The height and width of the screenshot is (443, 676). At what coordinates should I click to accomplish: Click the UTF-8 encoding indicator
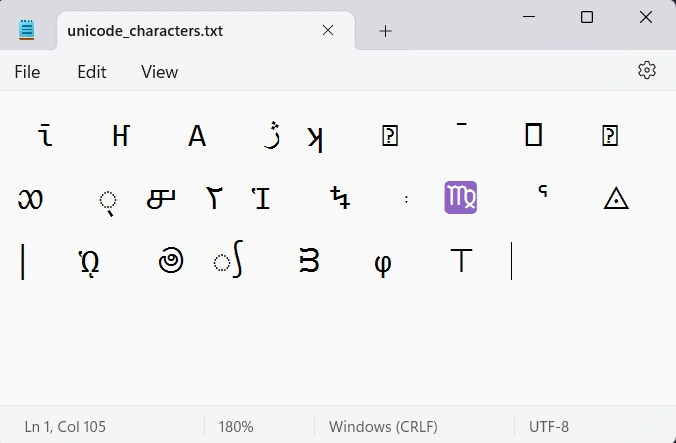coord(548,427)
